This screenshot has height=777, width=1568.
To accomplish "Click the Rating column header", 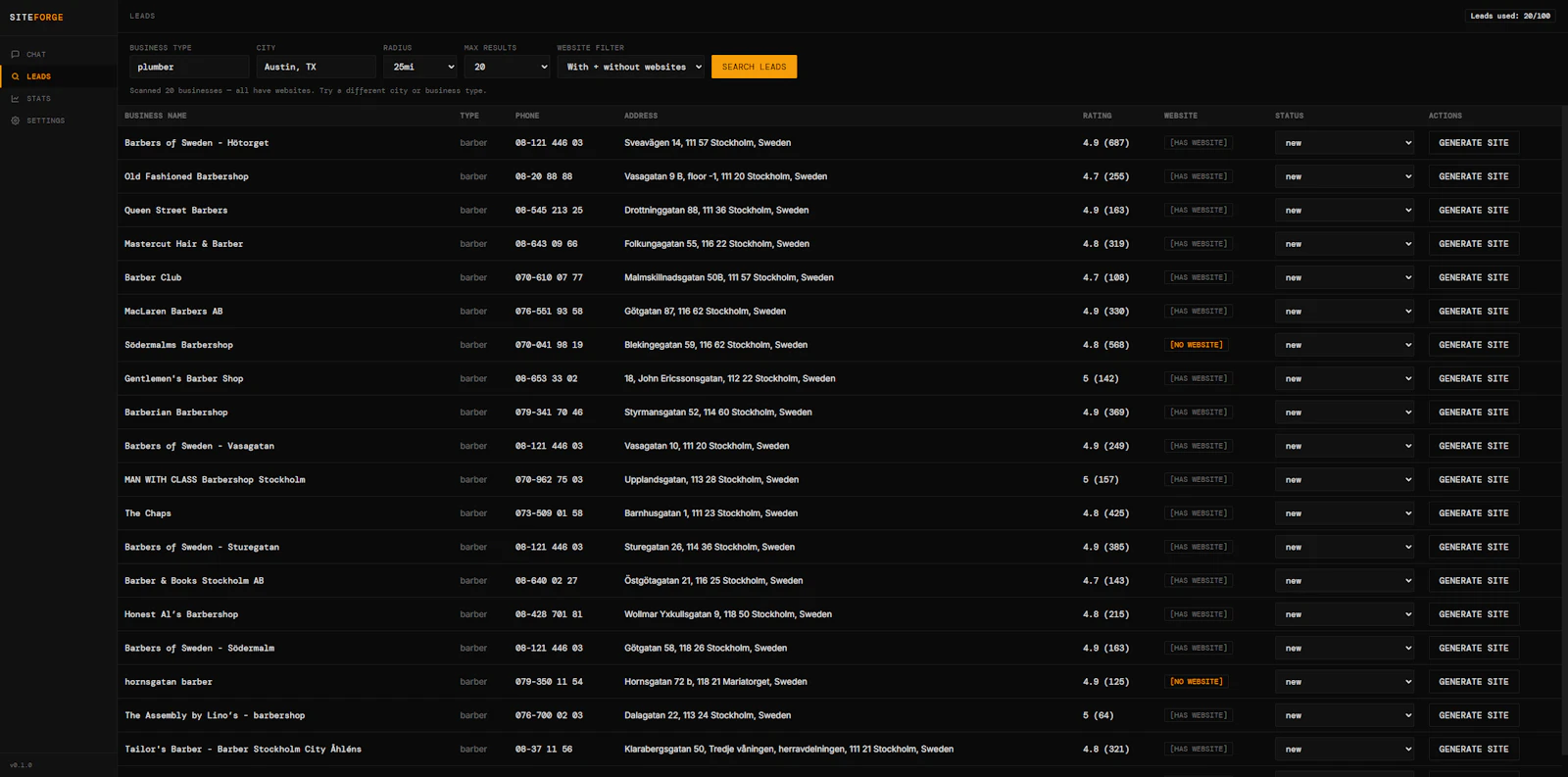I will click(x=1097, y=116).
